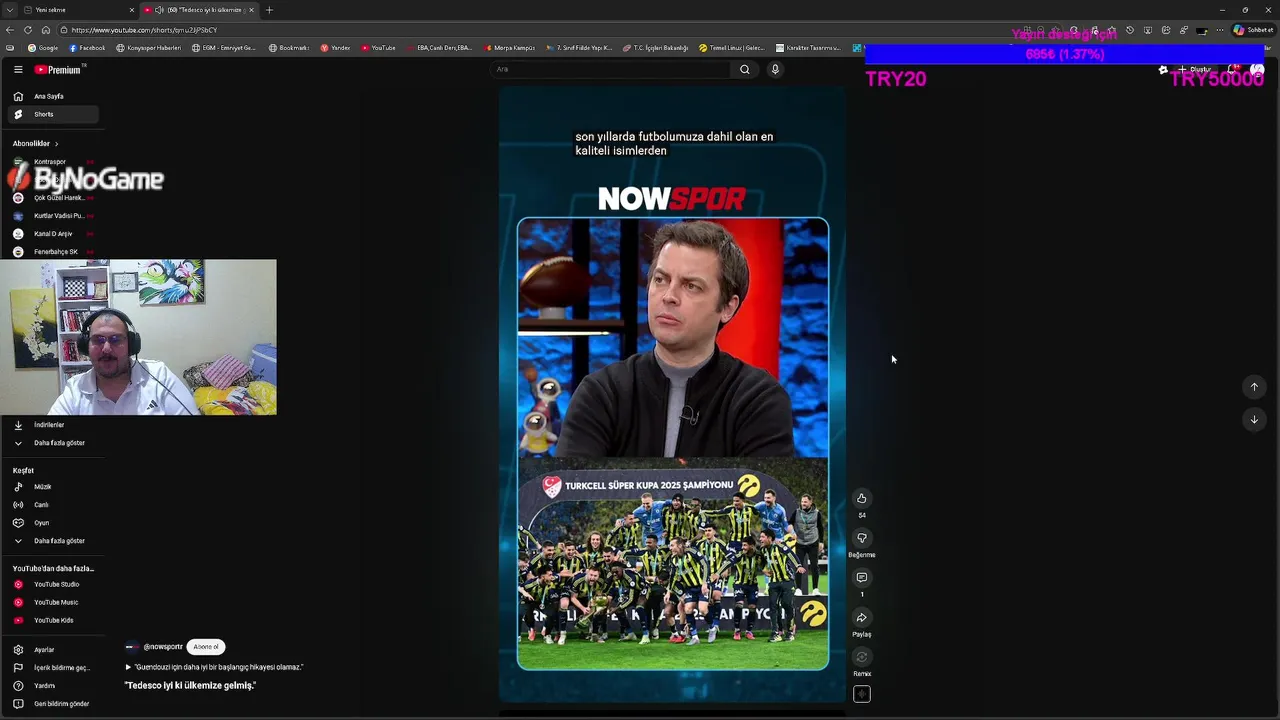Open the @nowsportr channel handle

(163, 647)
